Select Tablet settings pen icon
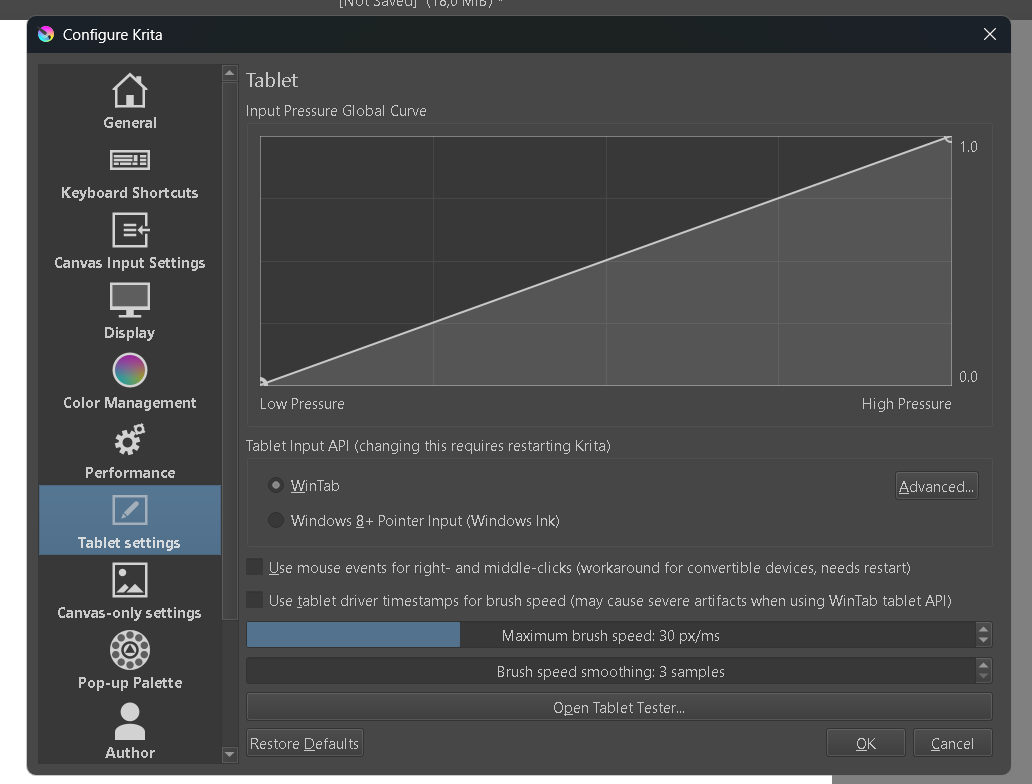 [130, 510]
